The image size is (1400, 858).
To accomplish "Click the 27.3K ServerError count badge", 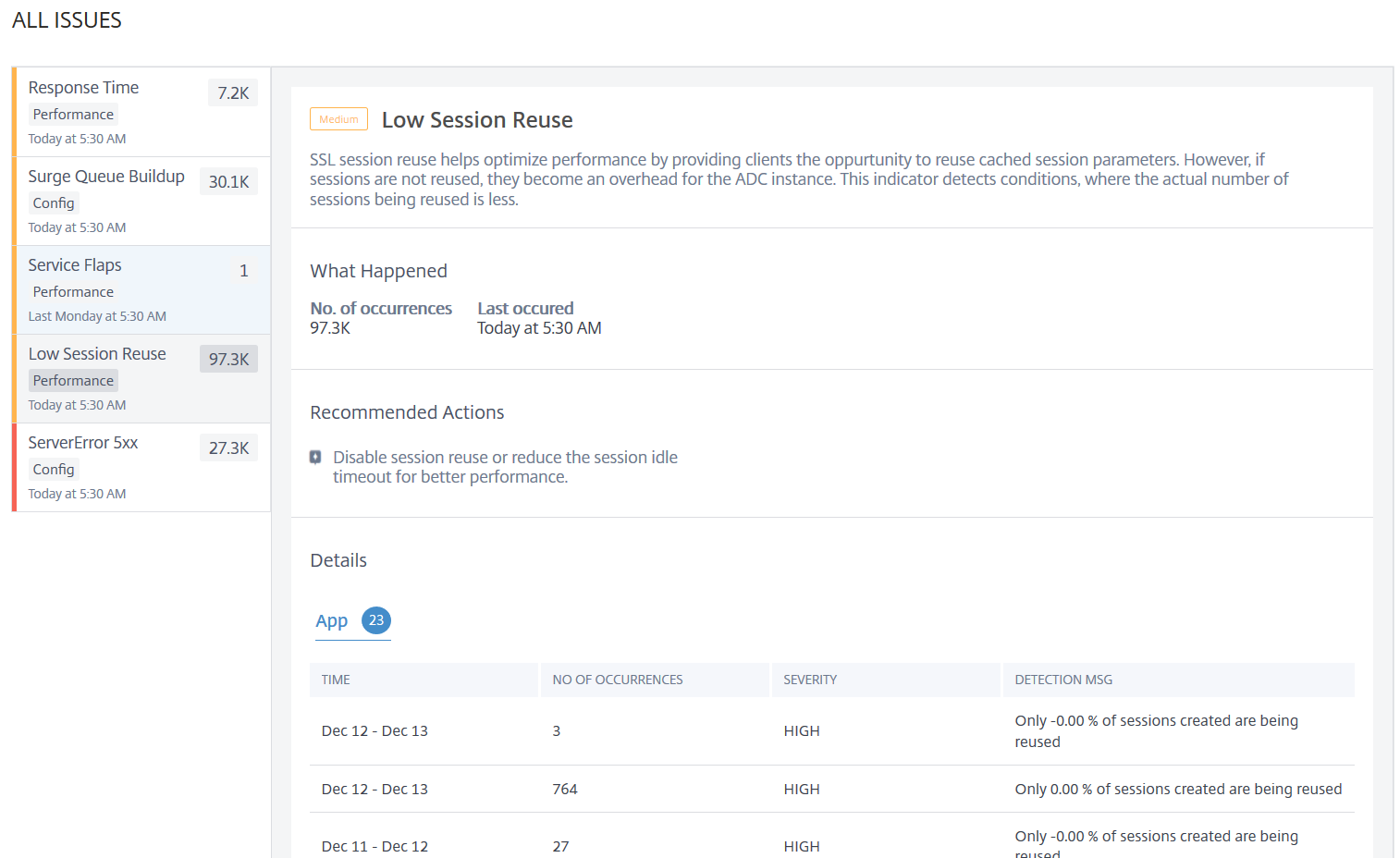I will coord(228,447).
